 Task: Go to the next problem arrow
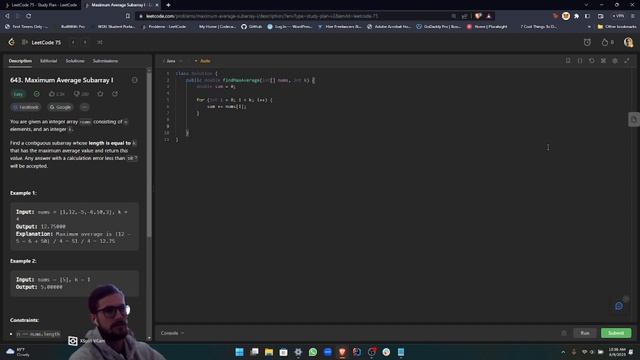point(85,42)
